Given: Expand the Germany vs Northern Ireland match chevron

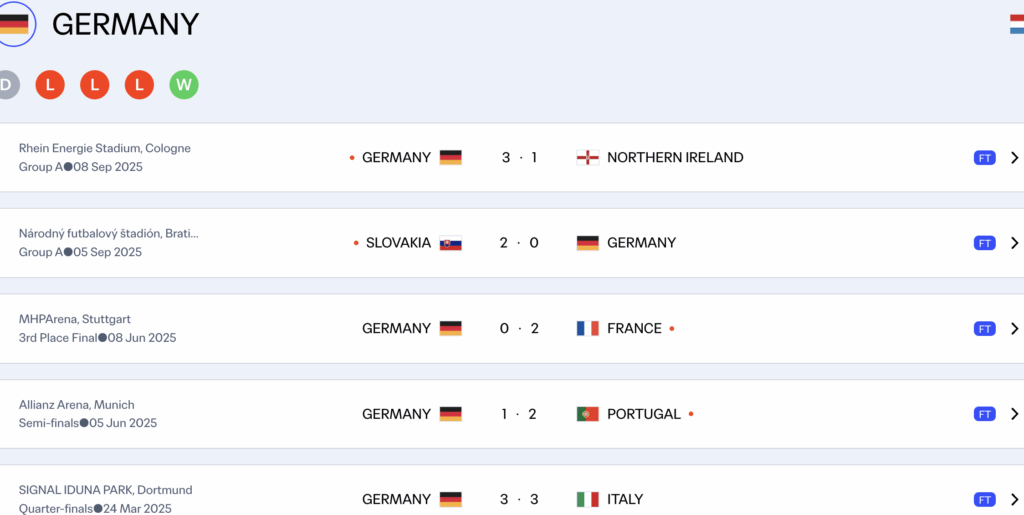Looking at the screenshot, I should click(1014, 158).
